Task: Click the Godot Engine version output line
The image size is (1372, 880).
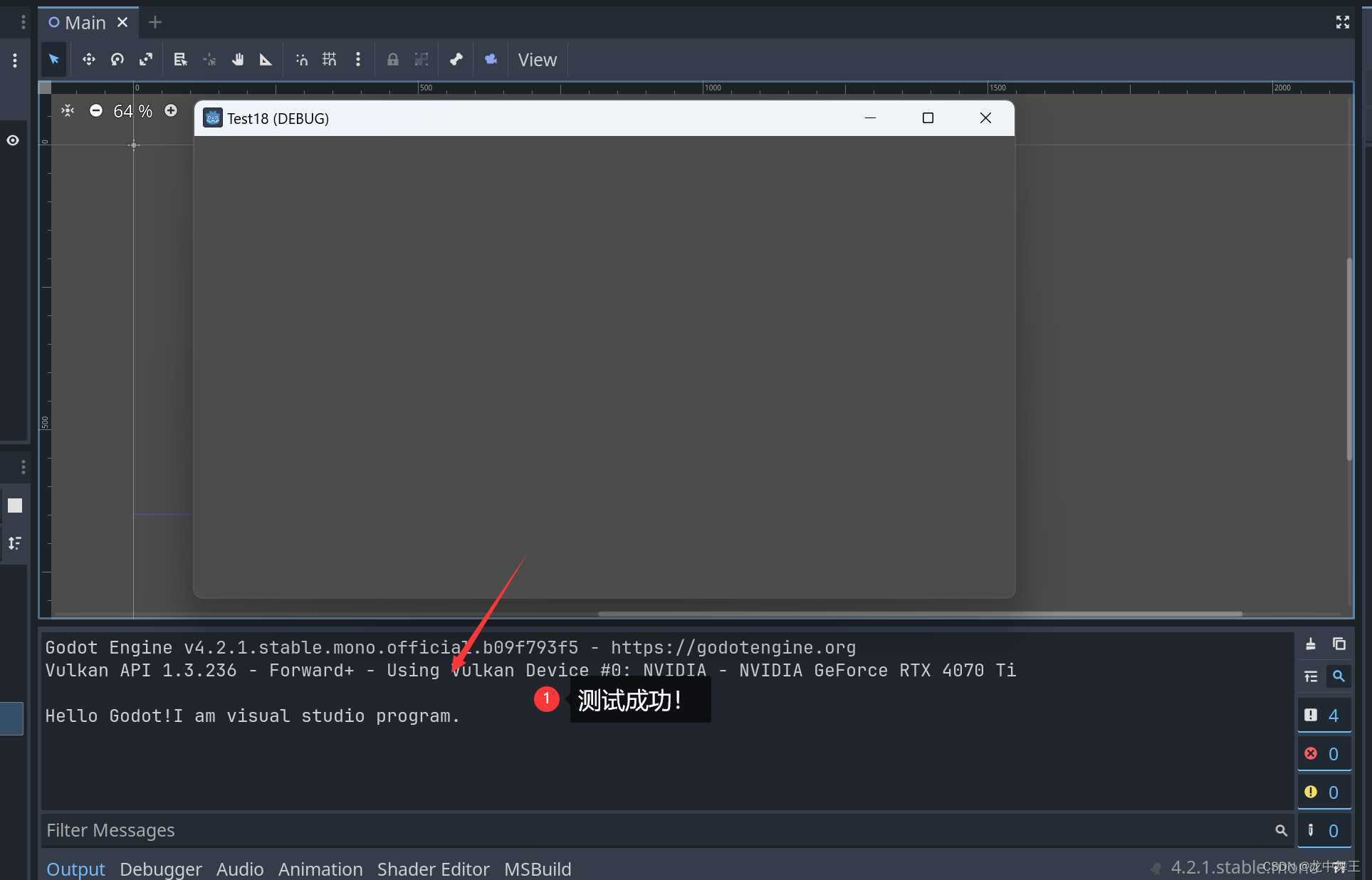Action: [x=451, y=647]
